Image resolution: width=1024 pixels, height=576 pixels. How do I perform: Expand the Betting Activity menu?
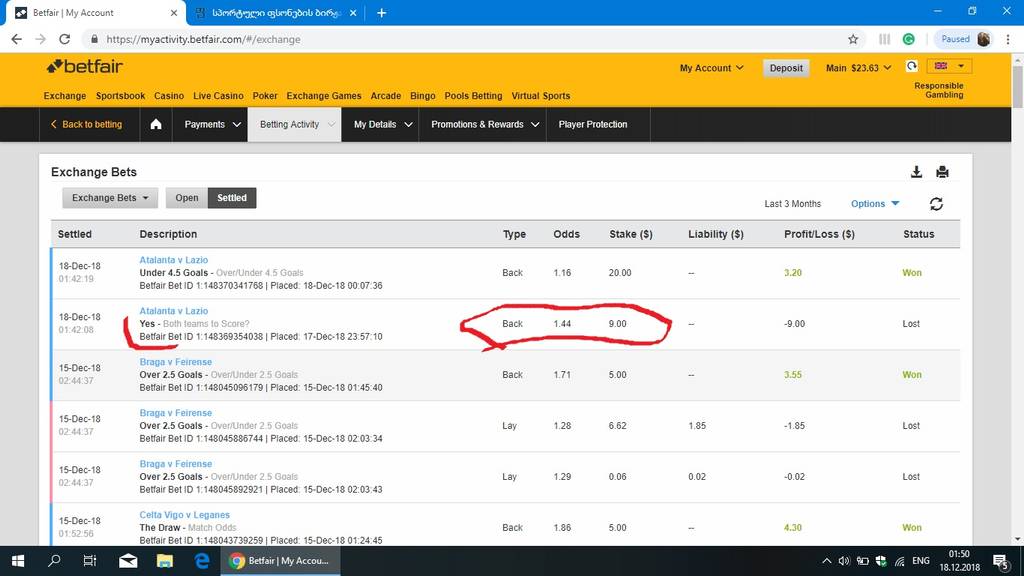(295, 124)
